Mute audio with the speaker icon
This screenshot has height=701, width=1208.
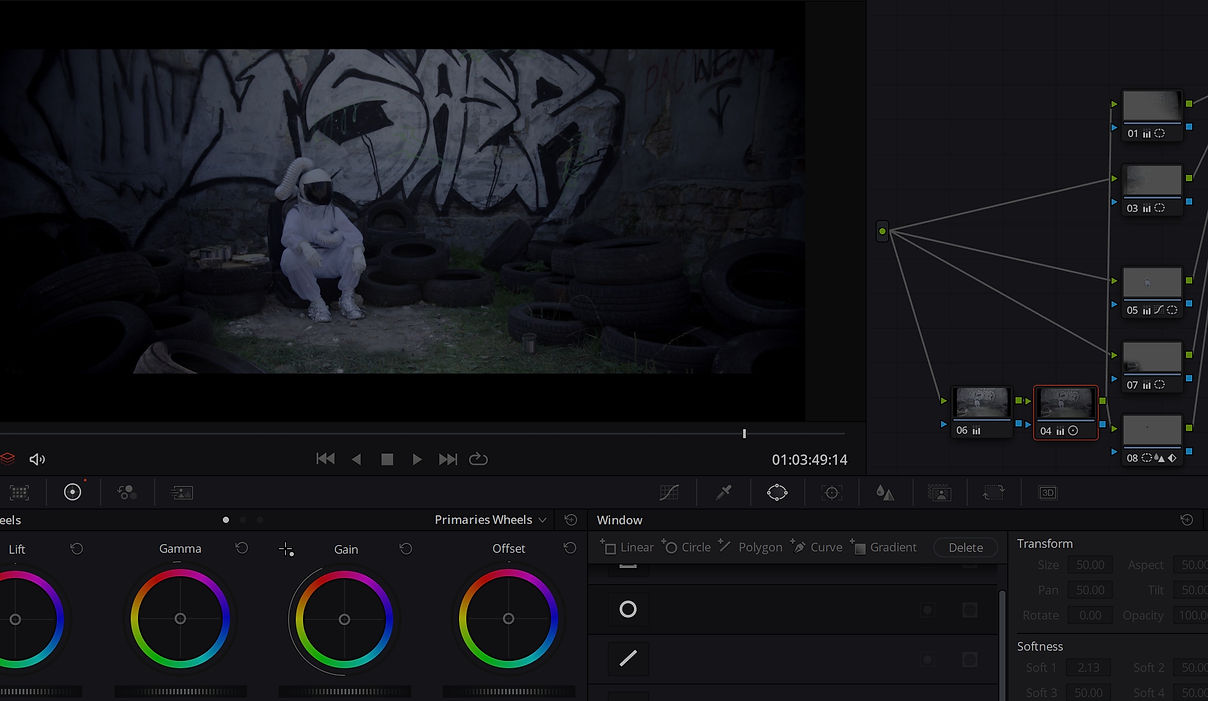[x=37, y=459]
